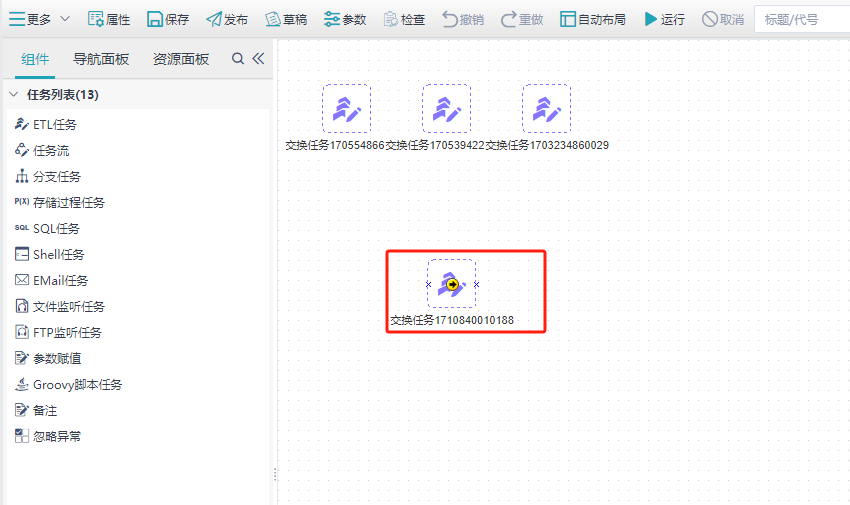This screenshot has height=505, width=850.
Task: Collapse the 任务列表(13) group
Action: tap(14, 95)
